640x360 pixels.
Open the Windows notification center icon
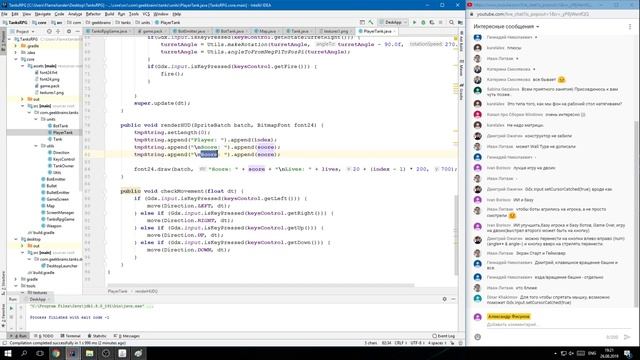(628, 353)
